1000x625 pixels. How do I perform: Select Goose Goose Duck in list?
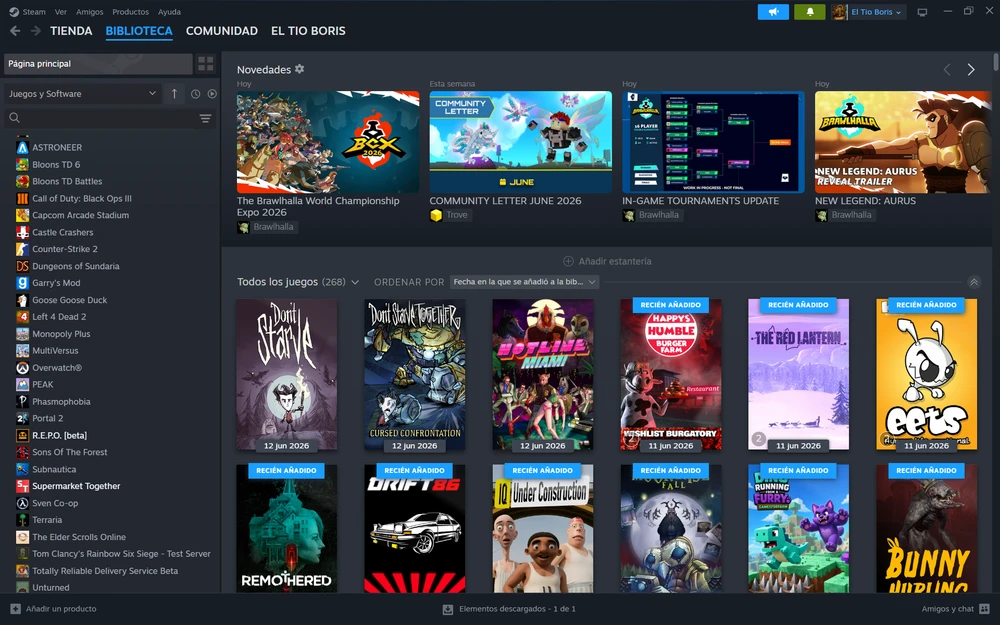coord(70,300)
